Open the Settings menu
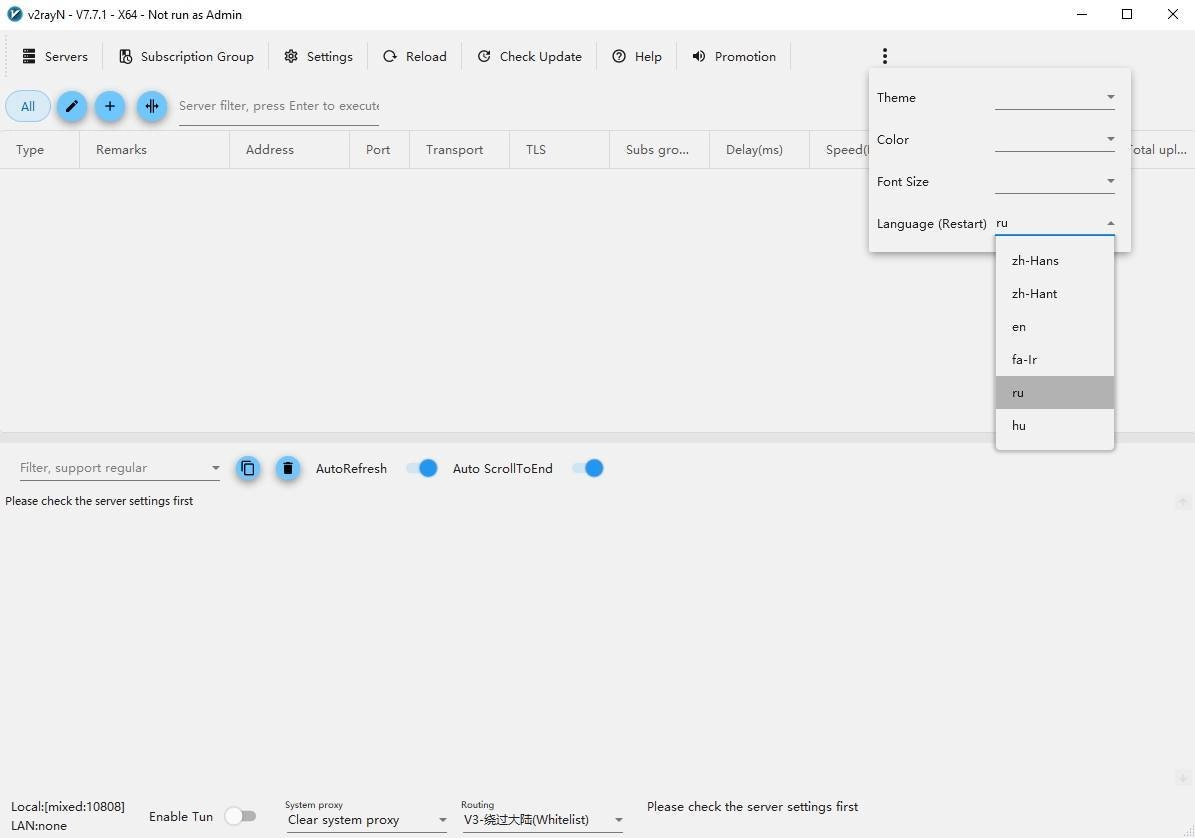Viewport: 1195px width, 838px height. [x=319, y=56]
